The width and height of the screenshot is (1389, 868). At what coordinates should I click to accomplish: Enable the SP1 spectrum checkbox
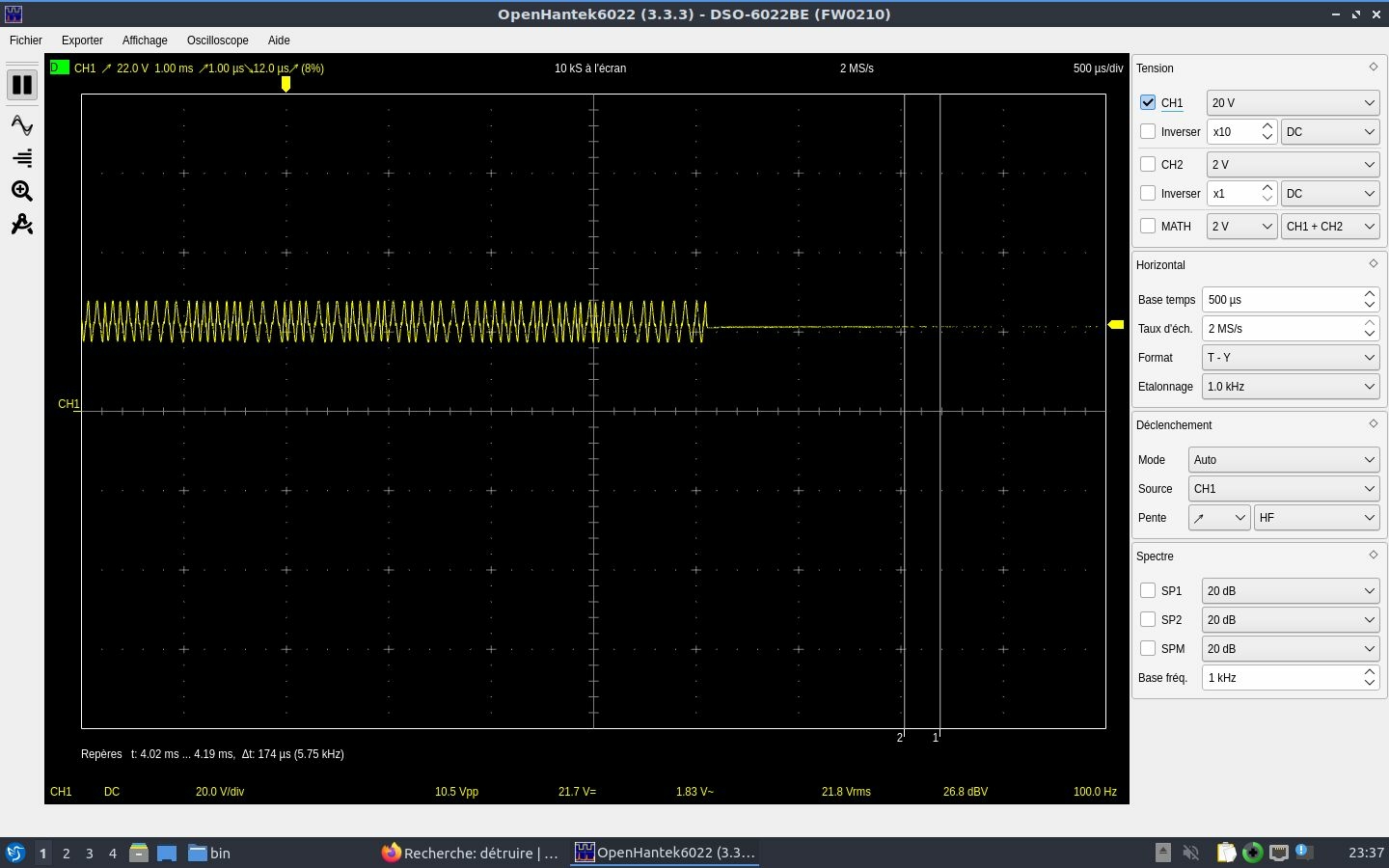1148,590
